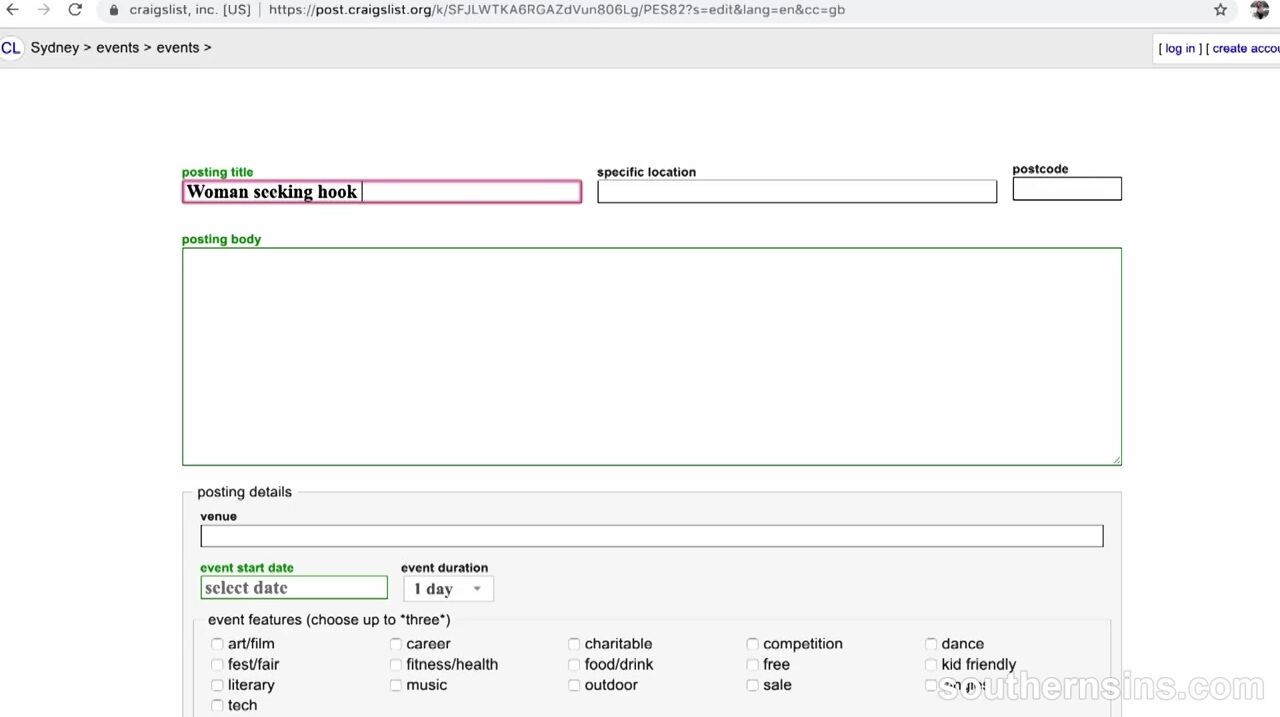Click the browser forward arrow
The width and height of the screenshot is (1280, 717).
pyautogui.click(x=43, y=10)
